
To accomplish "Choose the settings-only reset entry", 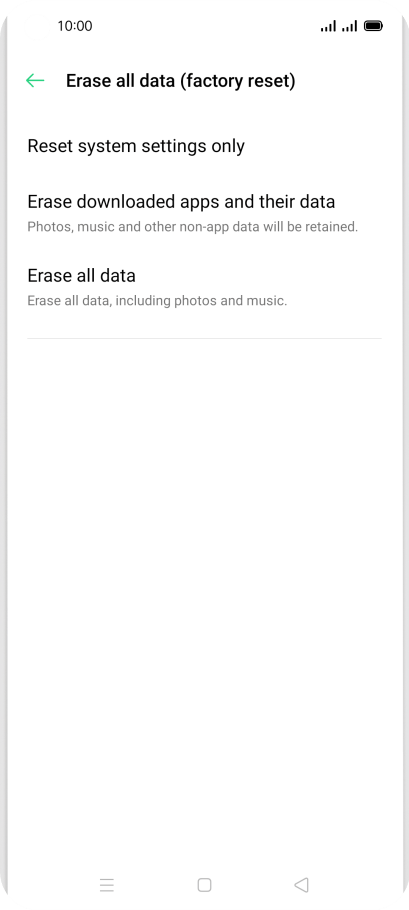I will 204,146.
